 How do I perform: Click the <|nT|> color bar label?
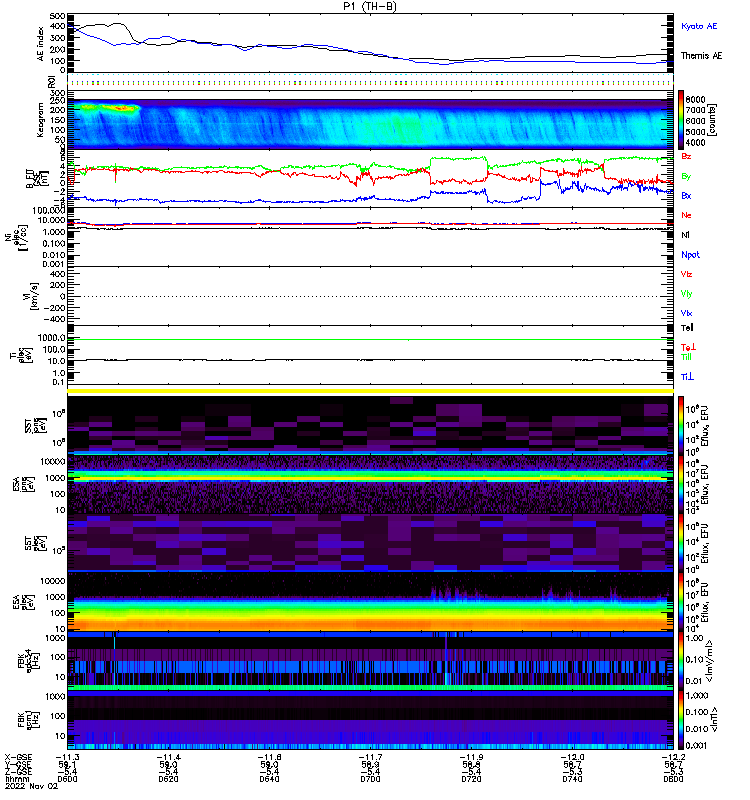[x=715, y=720]
